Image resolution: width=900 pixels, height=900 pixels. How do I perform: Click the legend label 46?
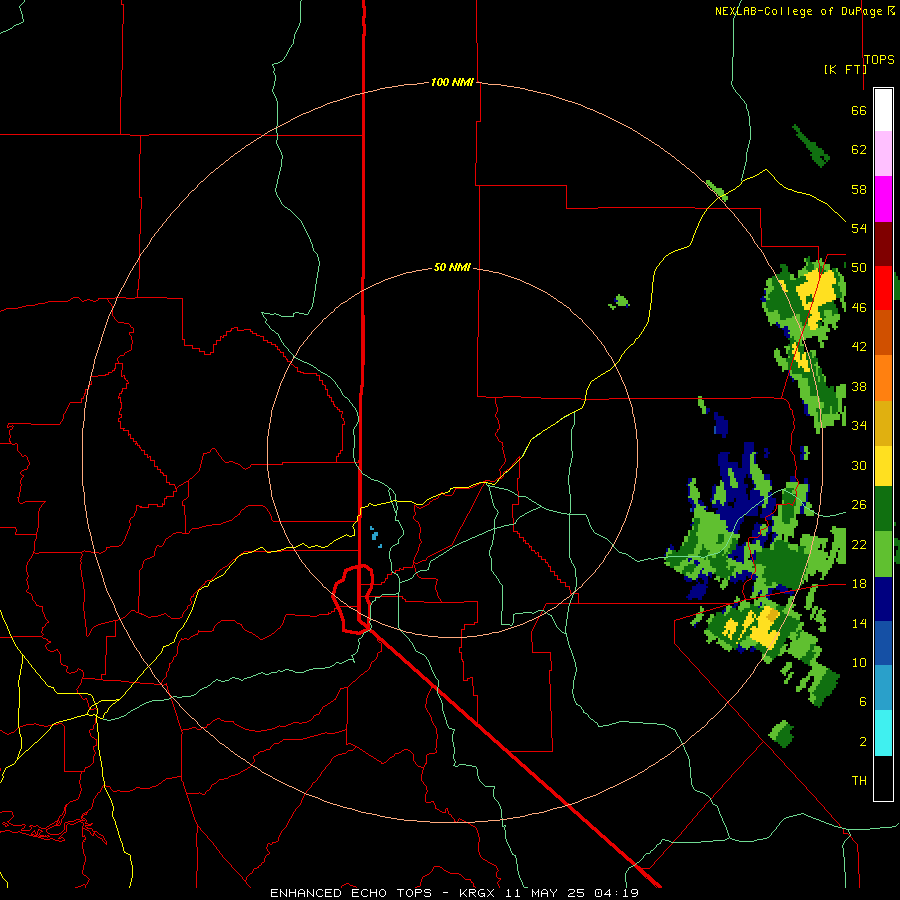859,308
